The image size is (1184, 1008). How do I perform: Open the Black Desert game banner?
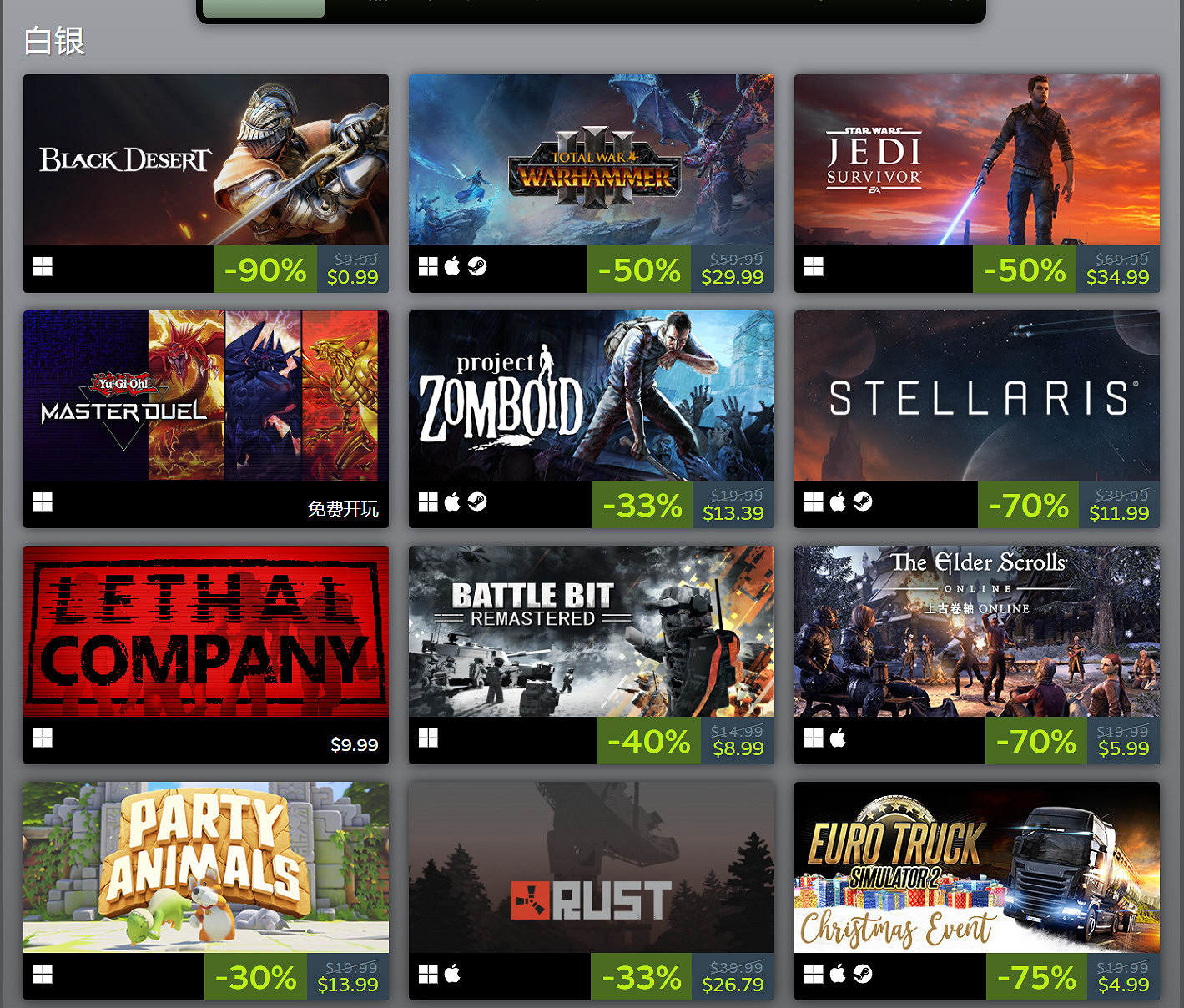point(206,160)
